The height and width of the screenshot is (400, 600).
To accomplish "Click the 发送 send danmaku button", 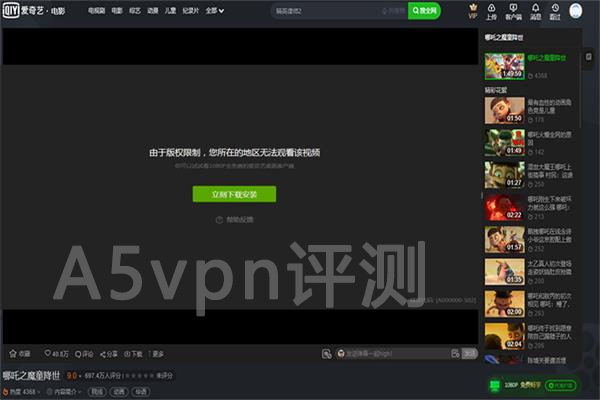I will point(470,353).
